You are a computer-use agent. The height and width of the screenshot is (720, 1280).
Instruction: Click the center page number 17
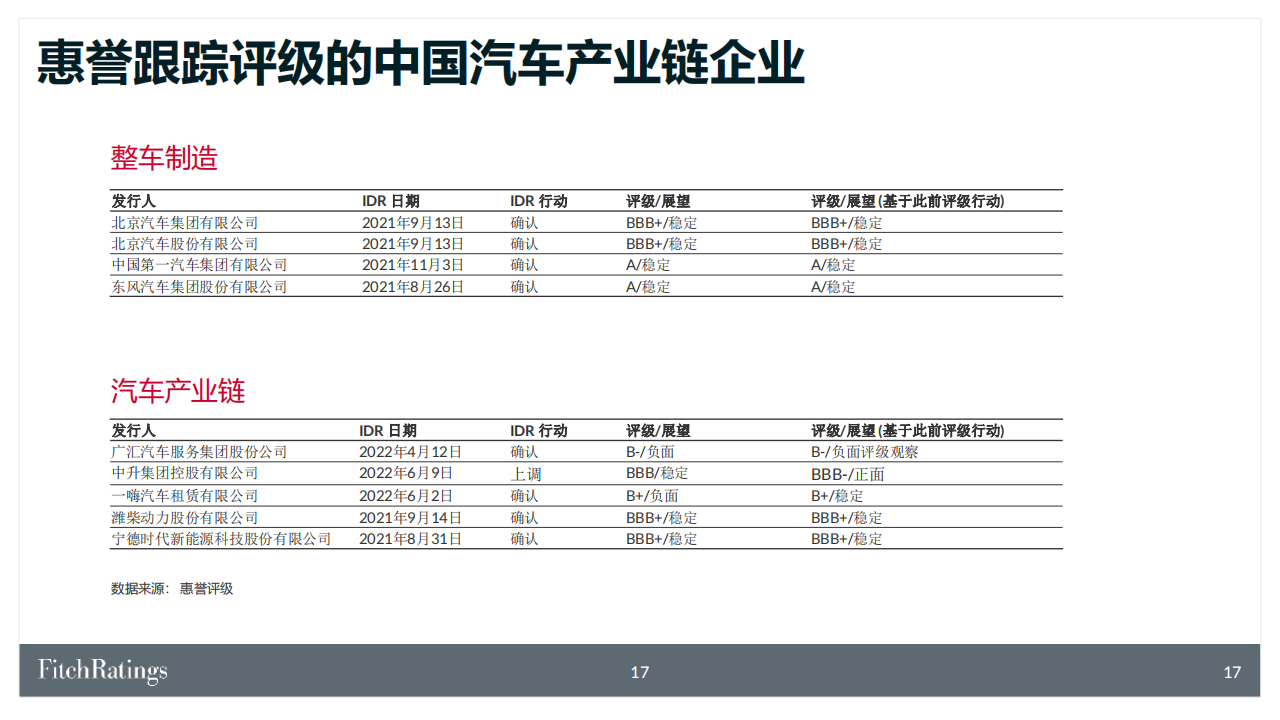pos(640,672)
